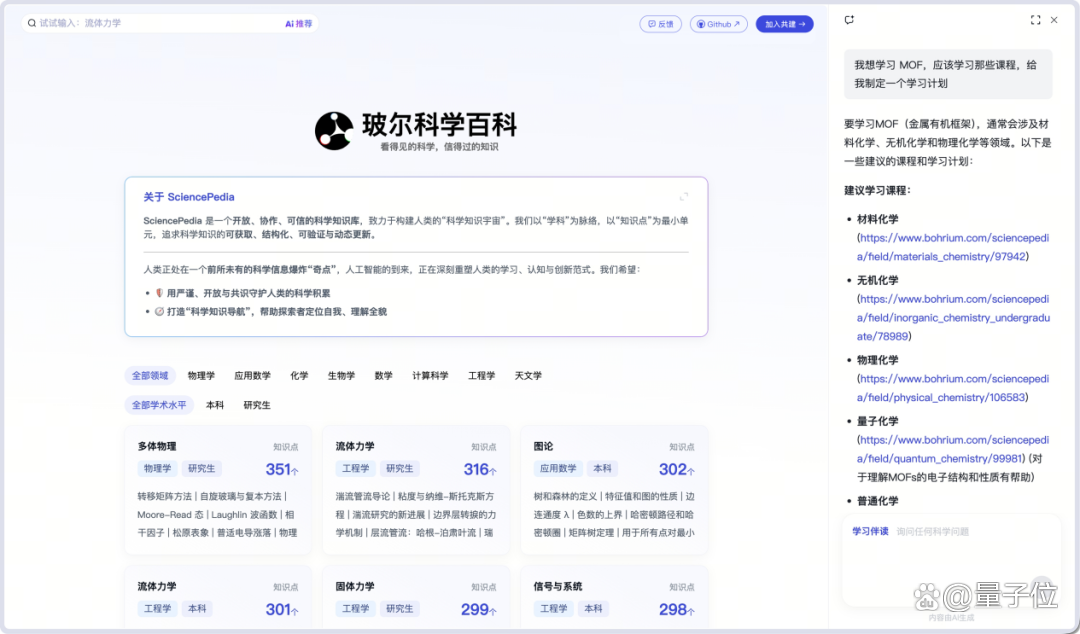Toggle the 全部领域 filter chip
The image size is (1080, 634).
coord(150,376)
